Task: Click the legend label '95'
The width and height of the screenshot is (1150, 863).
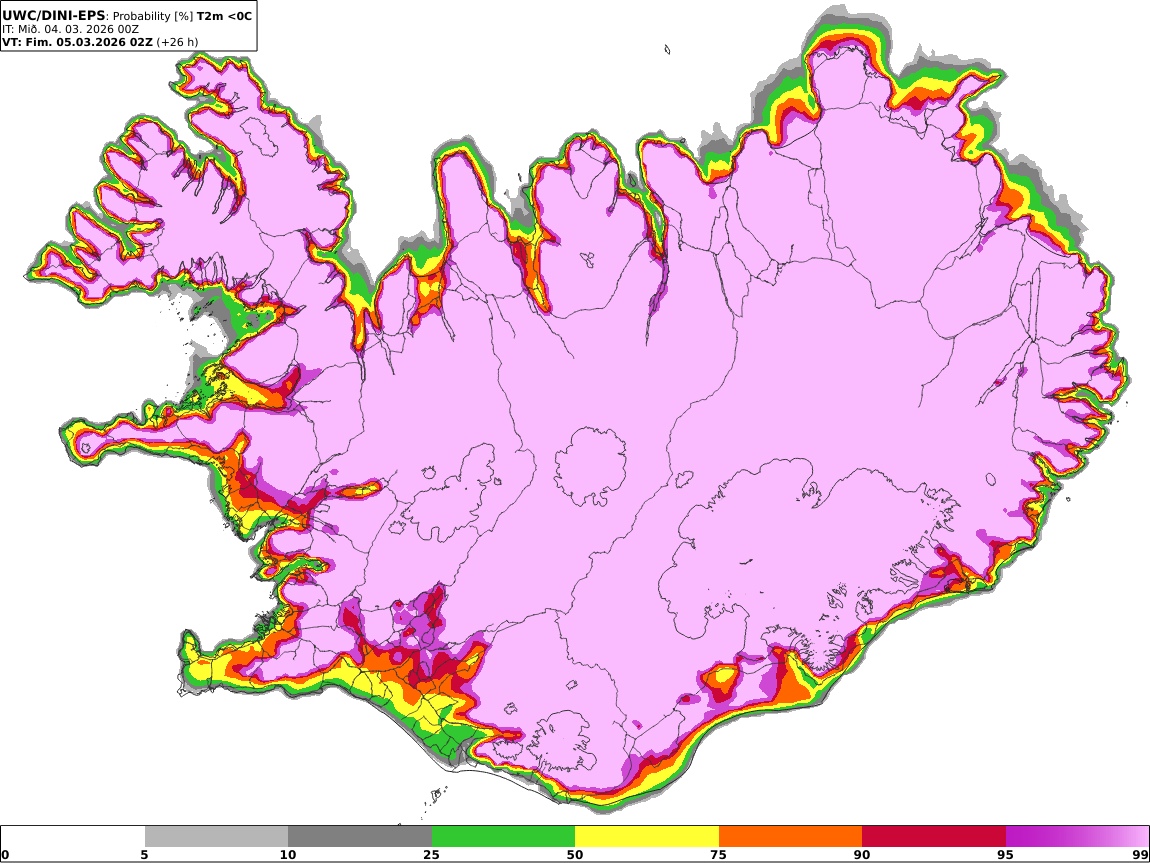Action: 1006,855
